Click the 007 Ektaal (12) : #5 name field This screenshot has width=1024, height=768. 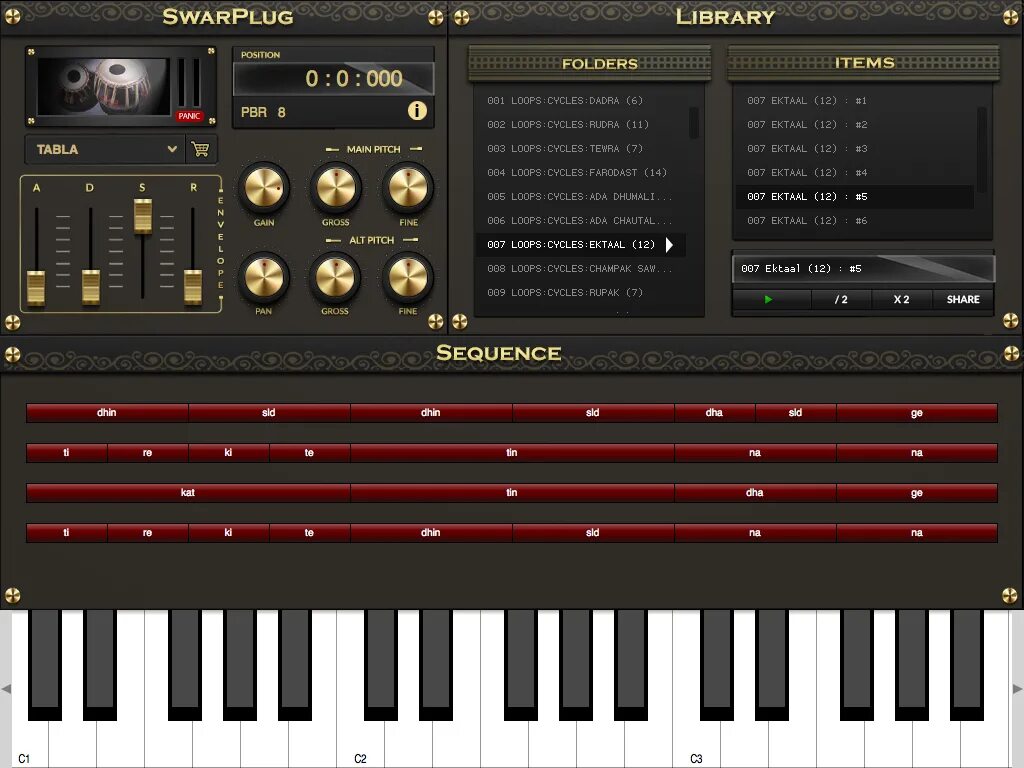[x=863, y=268]
